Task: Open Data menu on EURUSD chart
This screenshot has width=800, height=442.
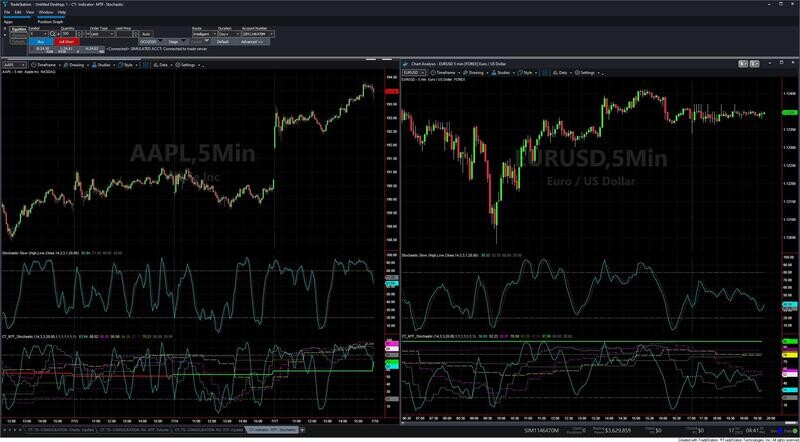Action: click(x=563, y=73)
